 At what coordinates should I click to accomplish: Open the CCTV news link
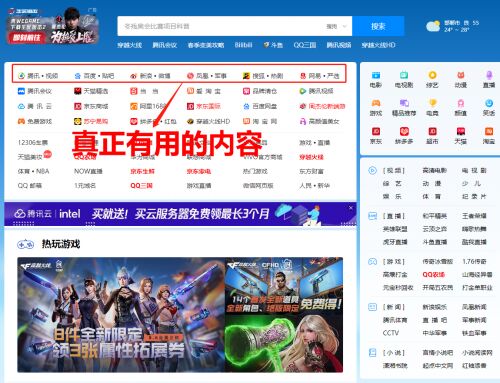point(391,333)
